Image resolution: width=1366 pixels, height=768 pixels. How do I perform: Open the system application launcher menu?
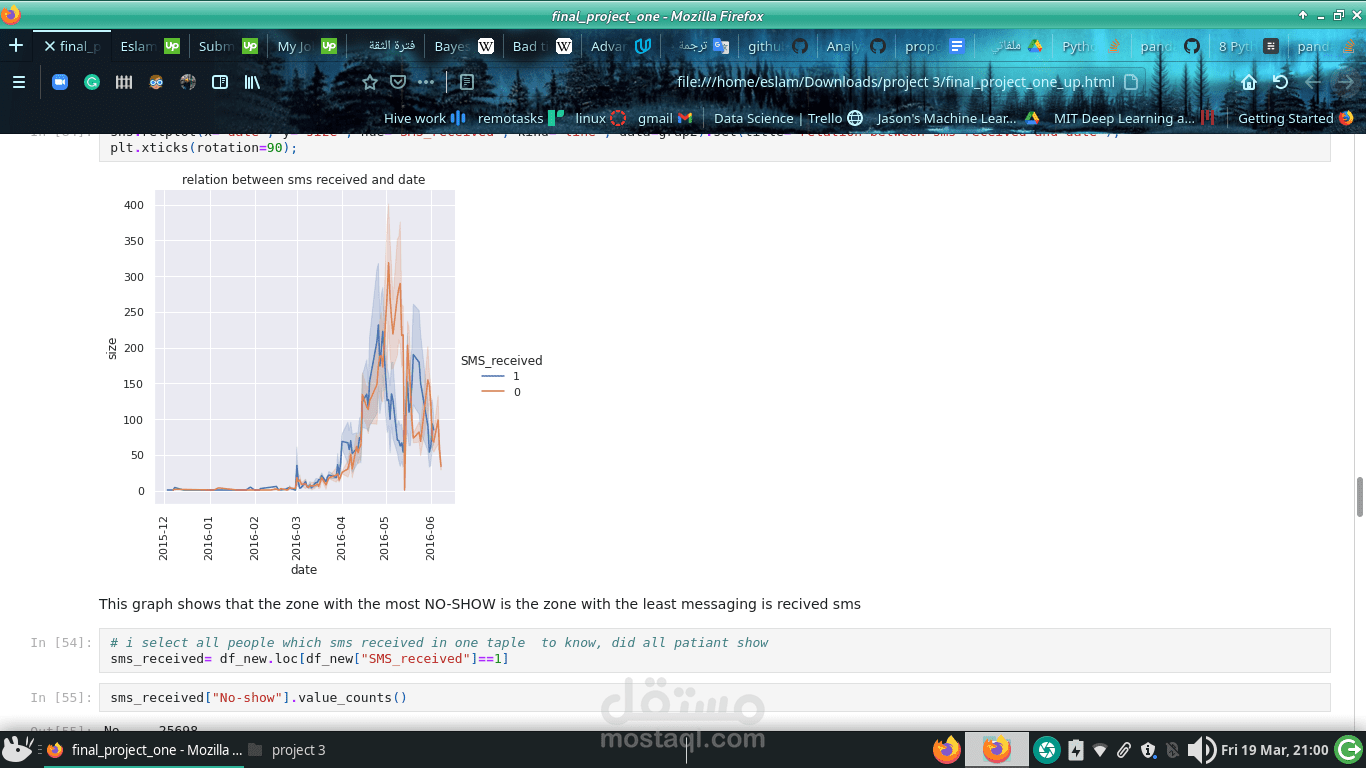pos(18,749)
